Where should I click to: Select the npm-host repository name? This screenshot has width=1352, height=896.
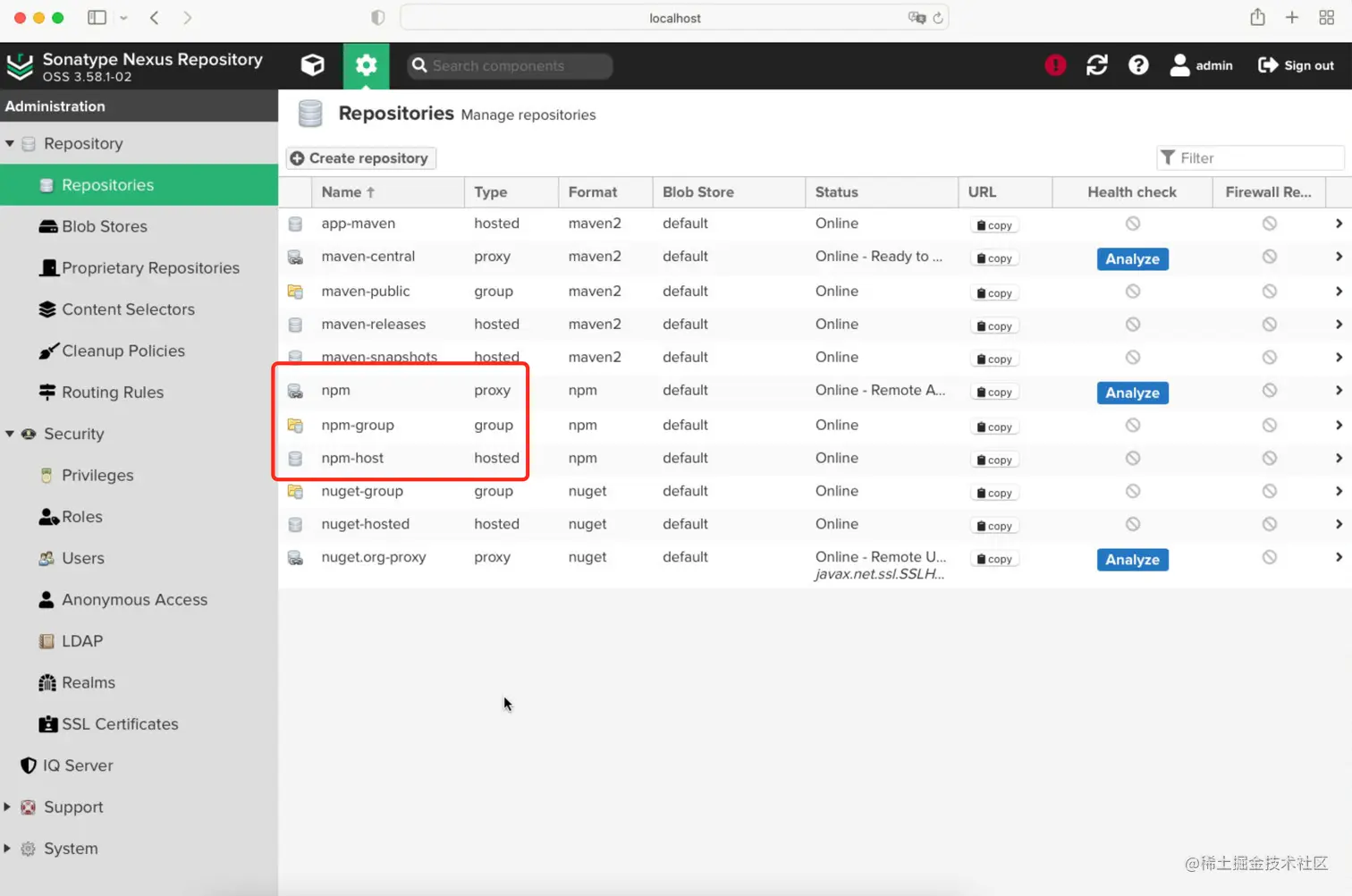tap(352, 458)
